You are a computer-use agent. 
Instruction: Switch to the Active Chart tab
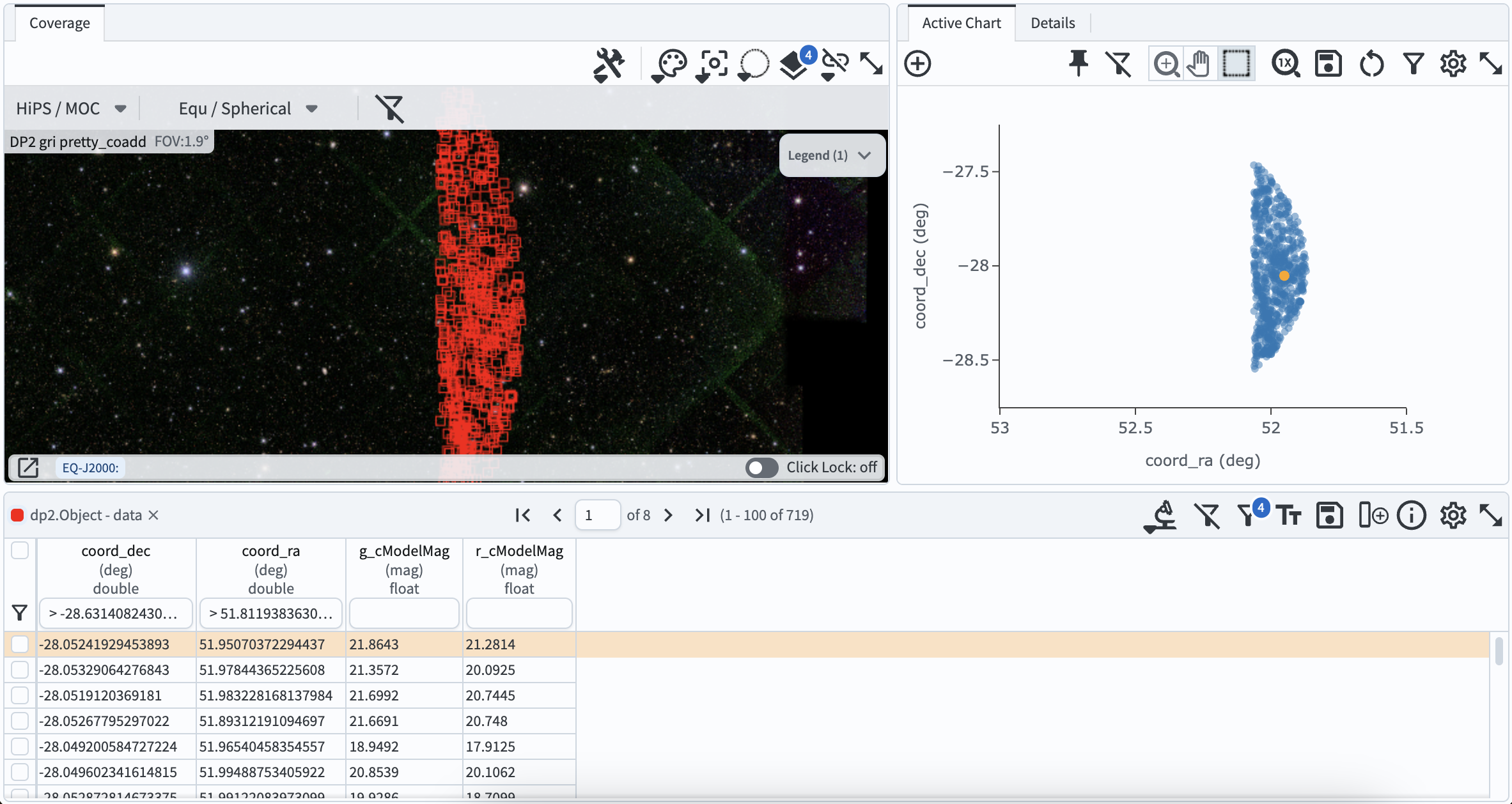pyautogui.click(x=961, y=23)
